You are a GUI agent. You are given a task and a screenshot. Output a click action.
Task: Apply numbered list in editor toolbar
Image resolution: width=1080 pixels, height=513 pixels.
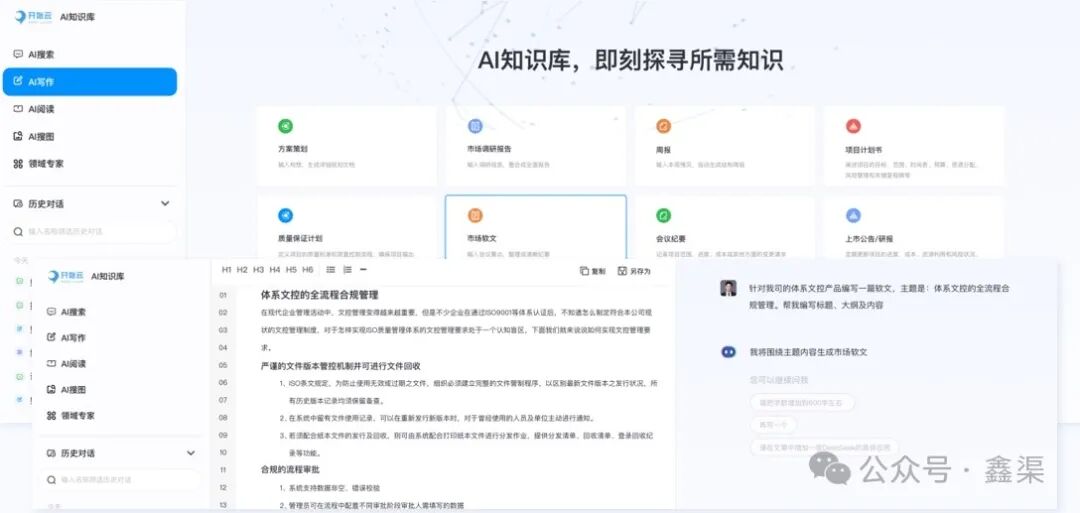coord(347,270)
